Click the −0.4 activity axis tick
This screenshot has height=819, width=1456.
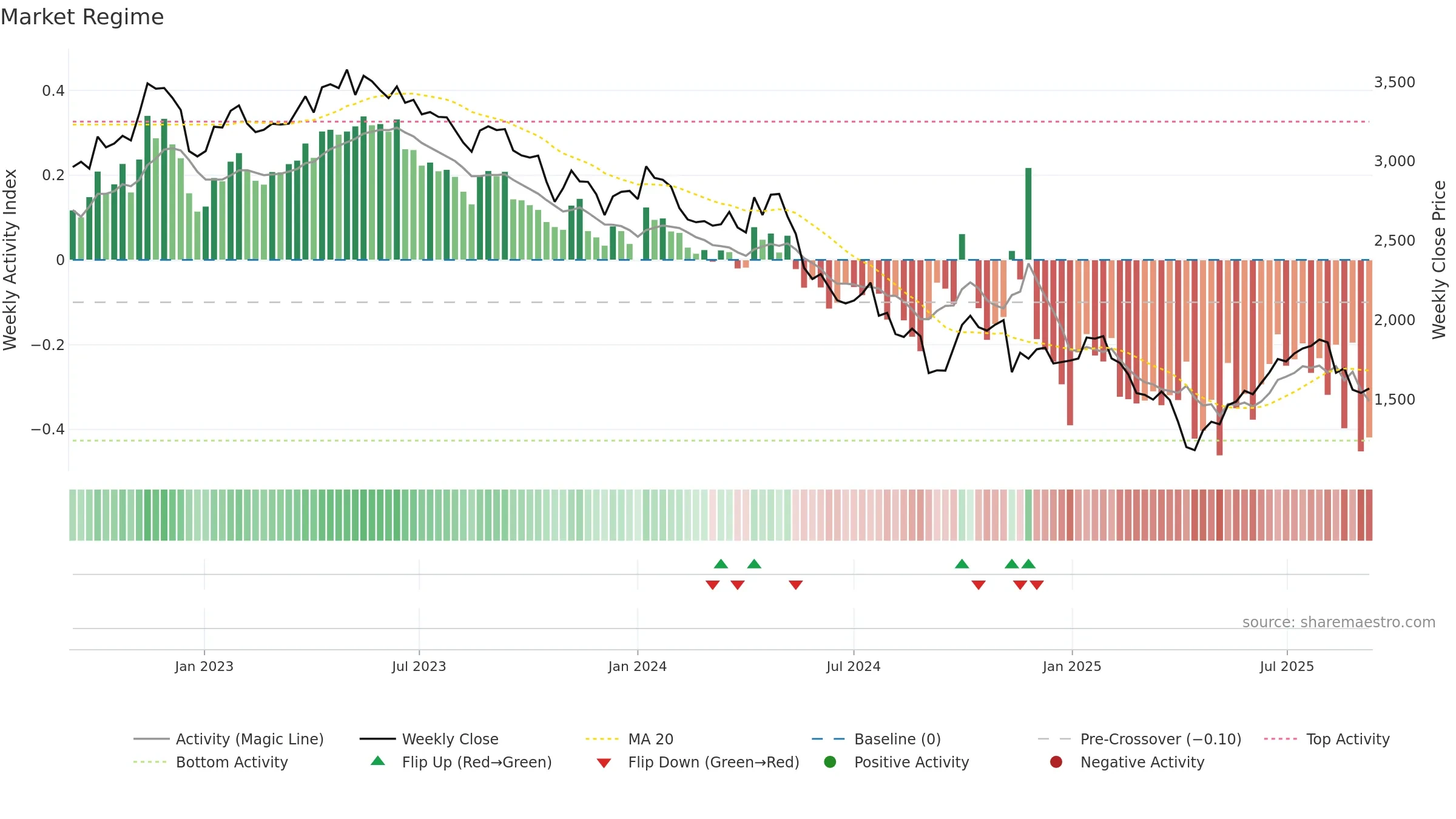click(47, 429)
